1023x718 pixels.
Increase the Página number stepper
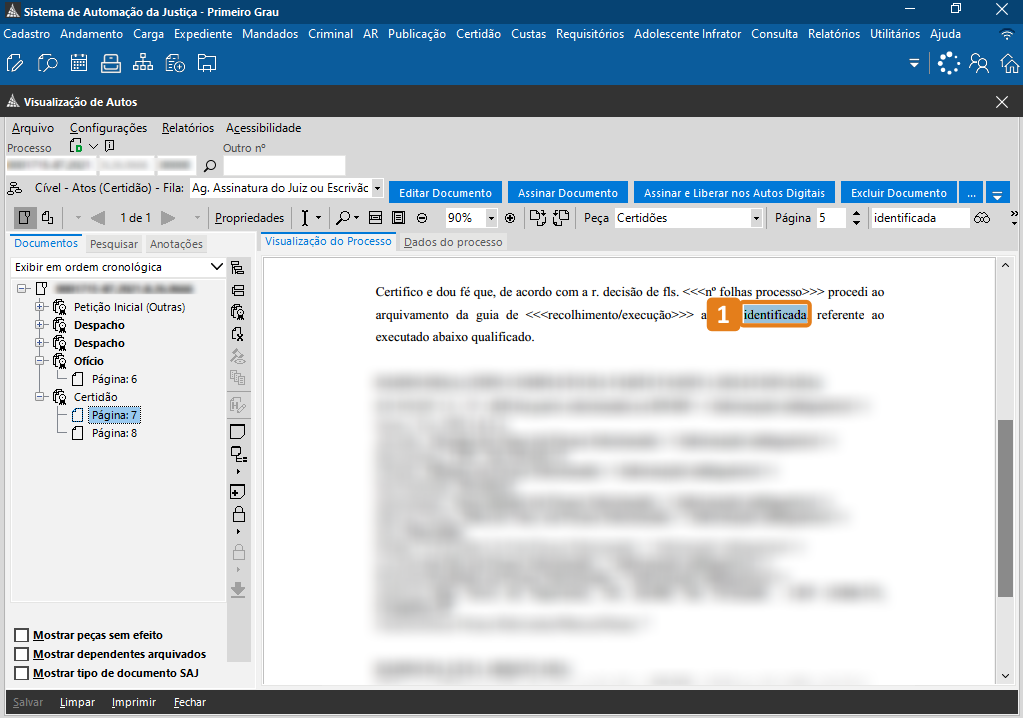coord(856,213)
